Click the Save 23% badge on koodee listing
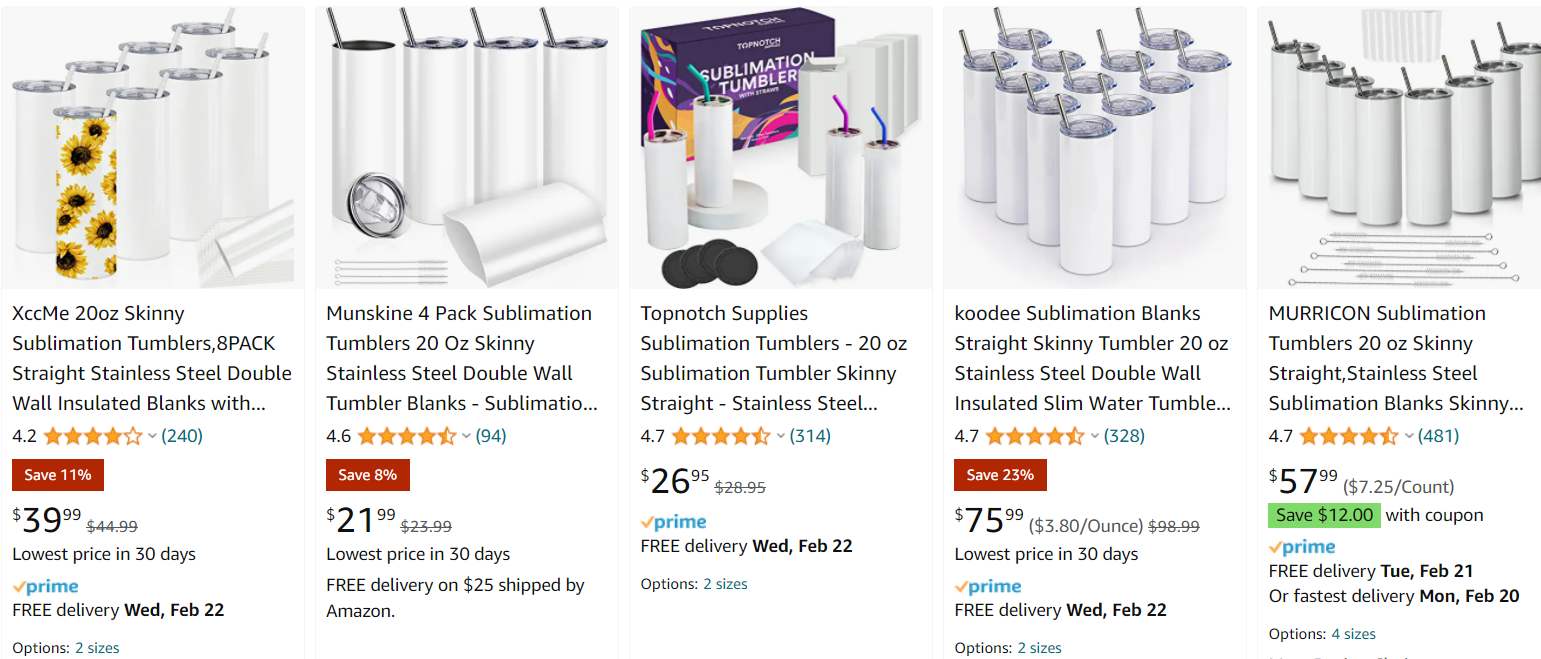The height and width of the screenshot is (659, 1541). [x=1000, y=475]
